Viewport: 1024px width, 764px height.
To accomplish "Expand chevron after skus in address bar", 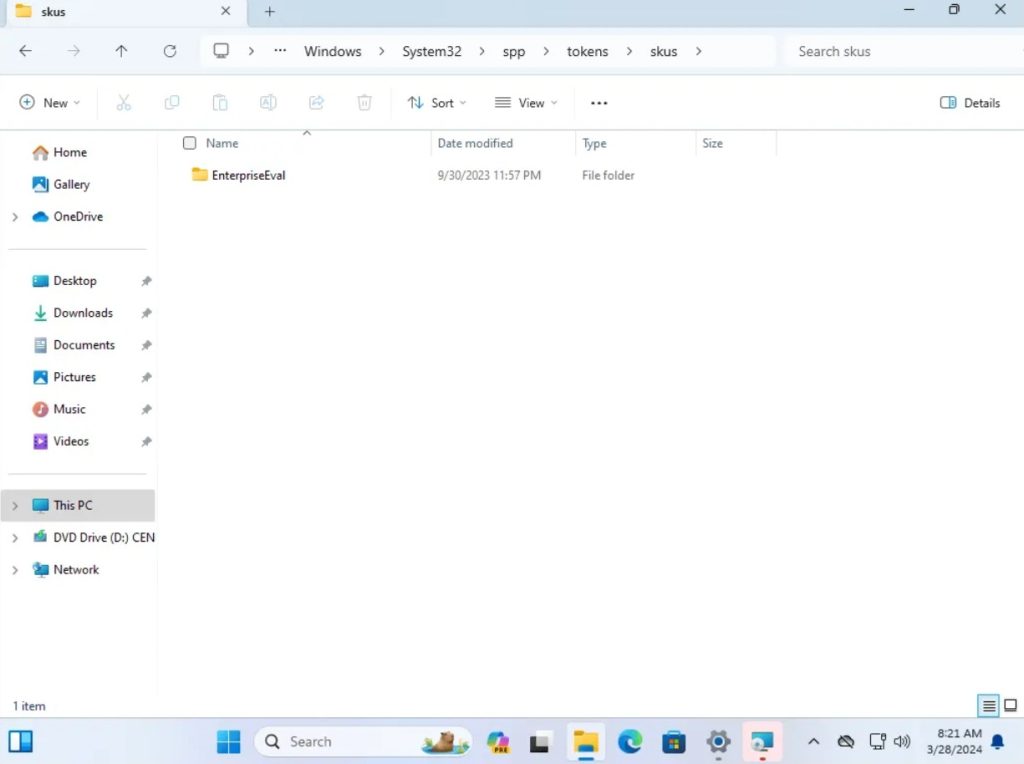I will [698, 51].
